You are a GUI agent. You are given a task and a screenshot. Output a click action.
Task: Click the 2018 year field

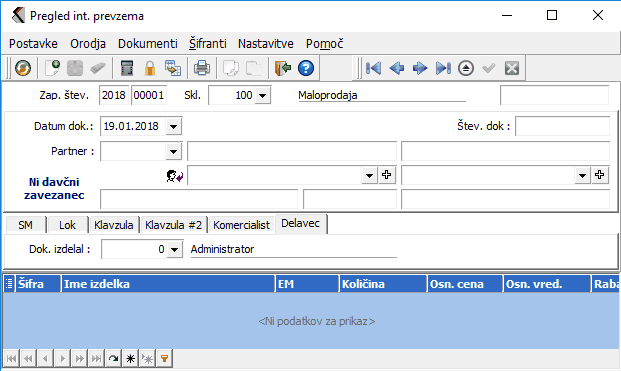coord(114,95)
